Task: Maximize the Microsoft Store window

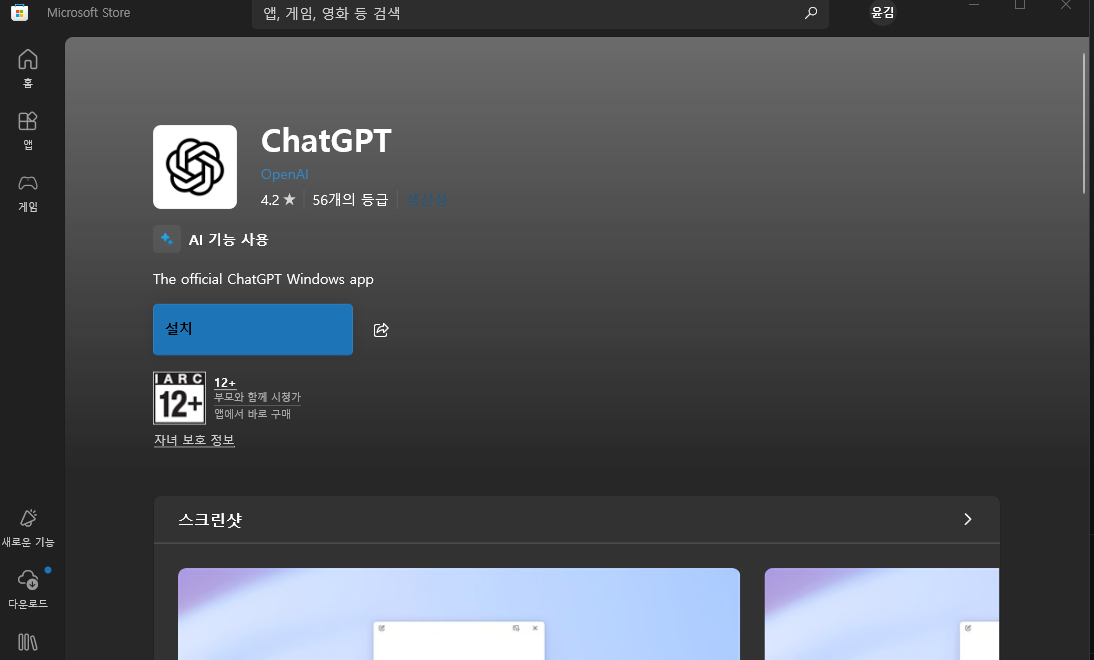Action: pos(1020,6)
